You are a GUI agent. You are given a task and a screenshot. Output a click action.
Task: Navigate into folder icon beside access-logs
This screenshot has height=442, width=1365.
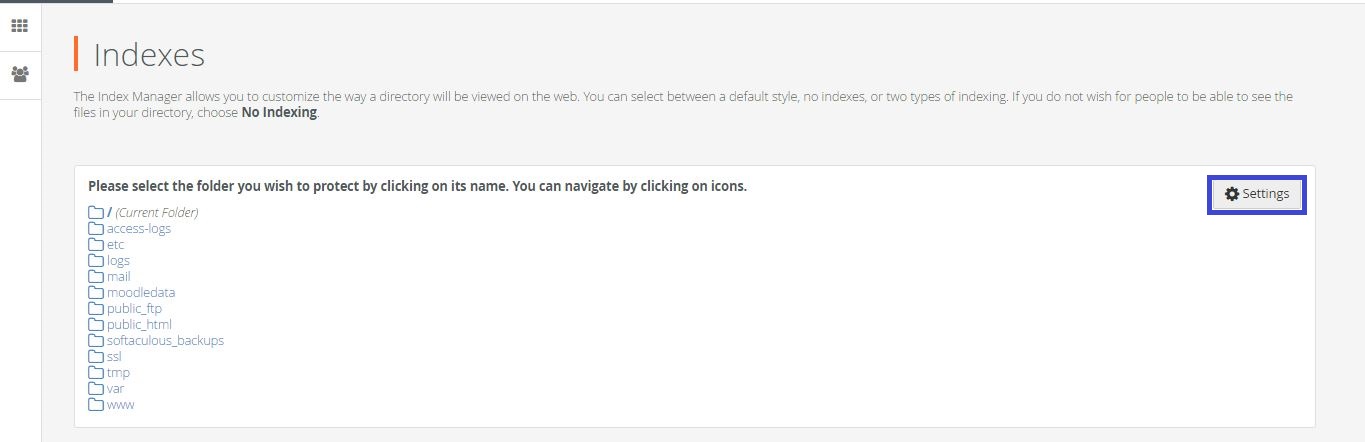tap(96, 228)
